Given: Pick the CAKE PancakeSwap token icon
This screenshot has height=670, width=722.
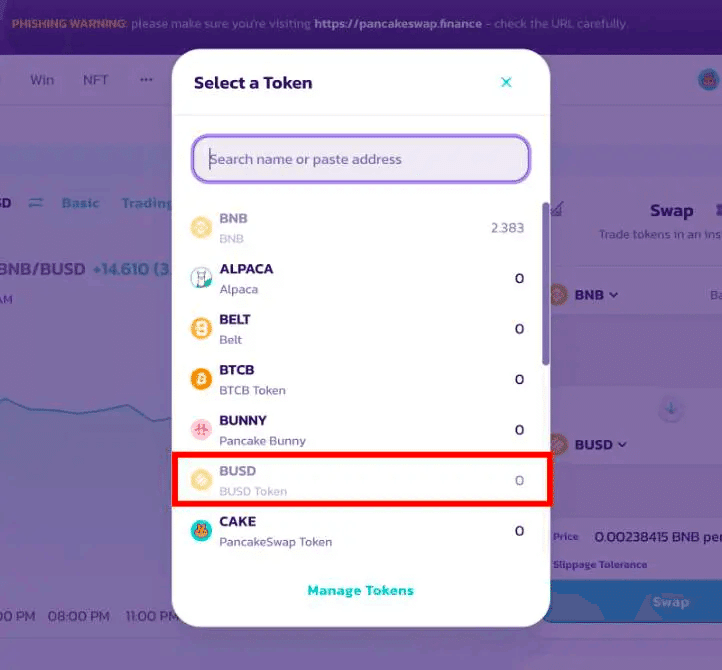Looking at the screenshot, I should click(x=201, y=530).
